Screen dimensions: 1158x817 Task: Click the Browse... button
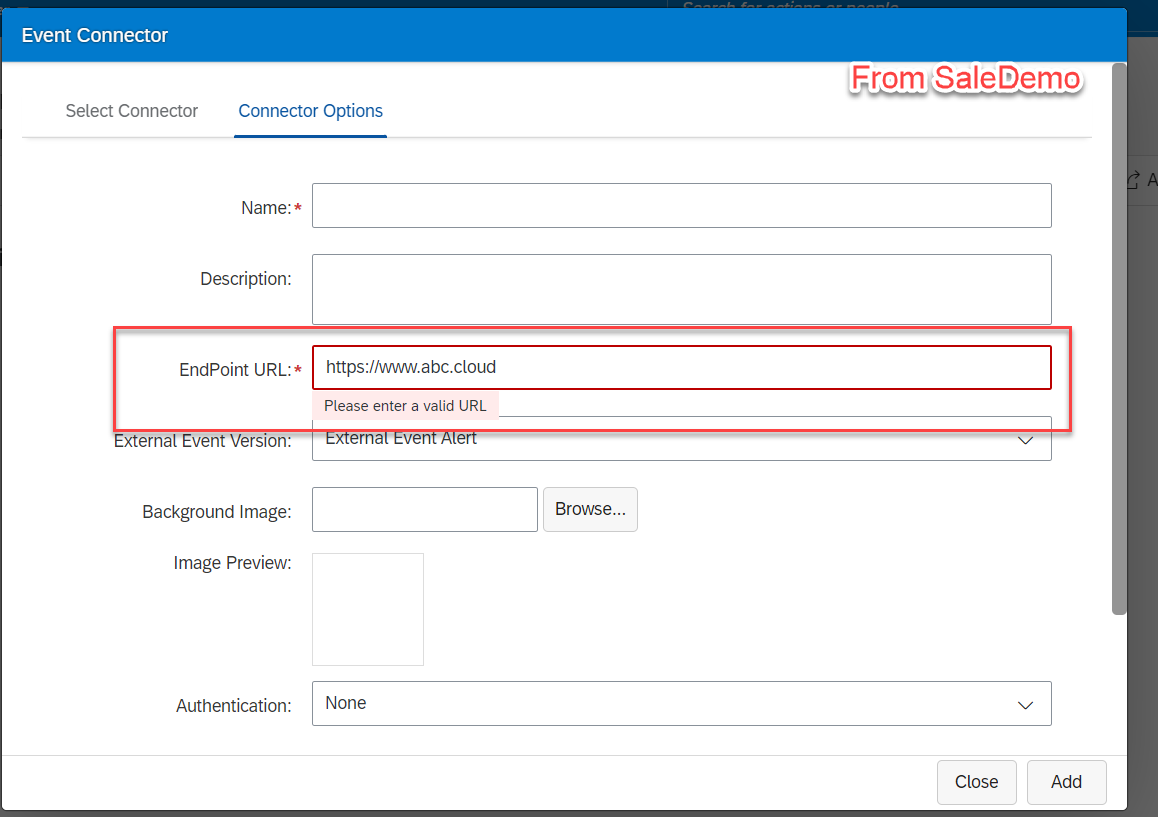[590, 509]
